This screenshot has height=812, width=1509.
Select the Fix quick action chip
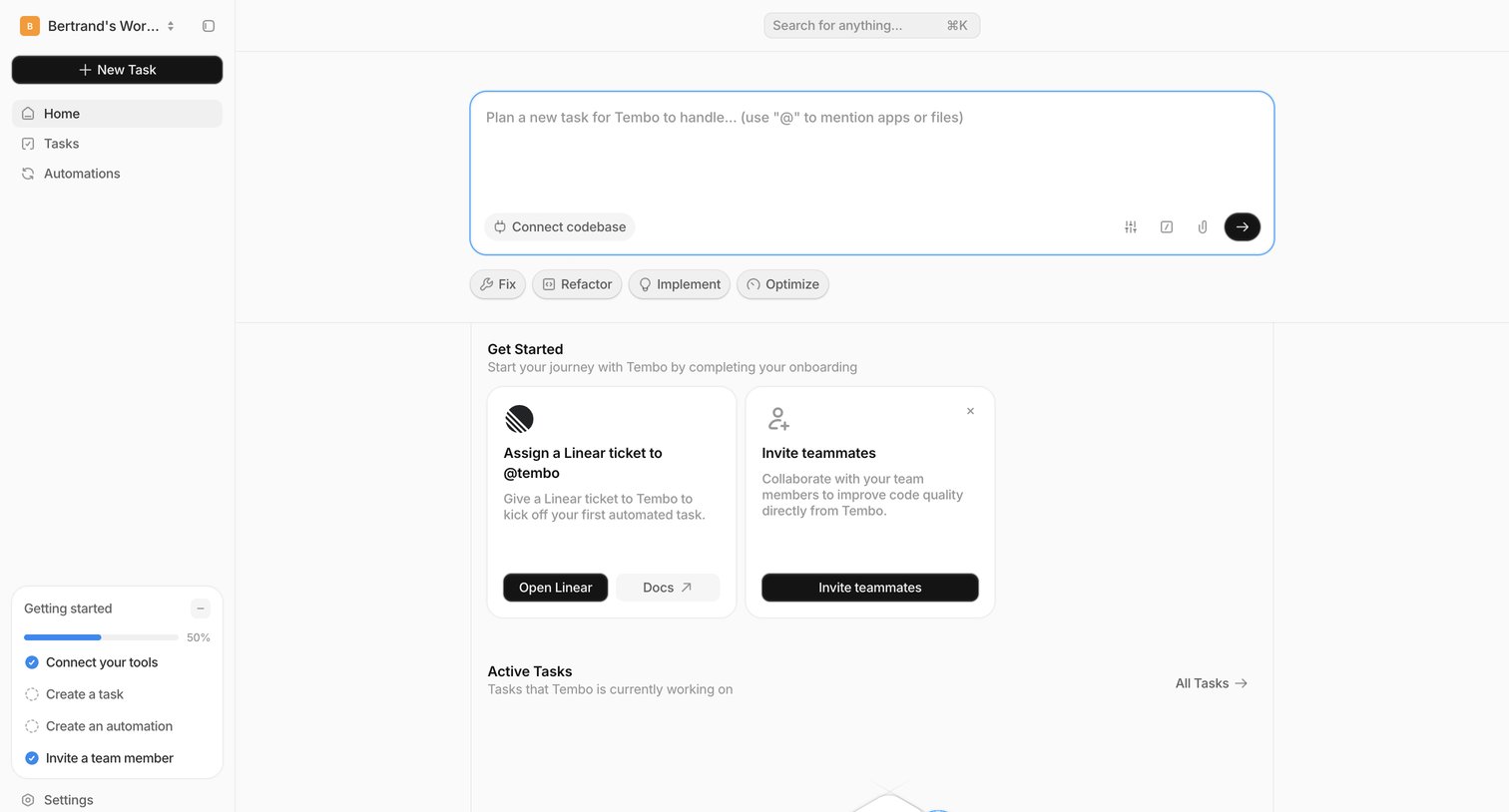point(498,284)
